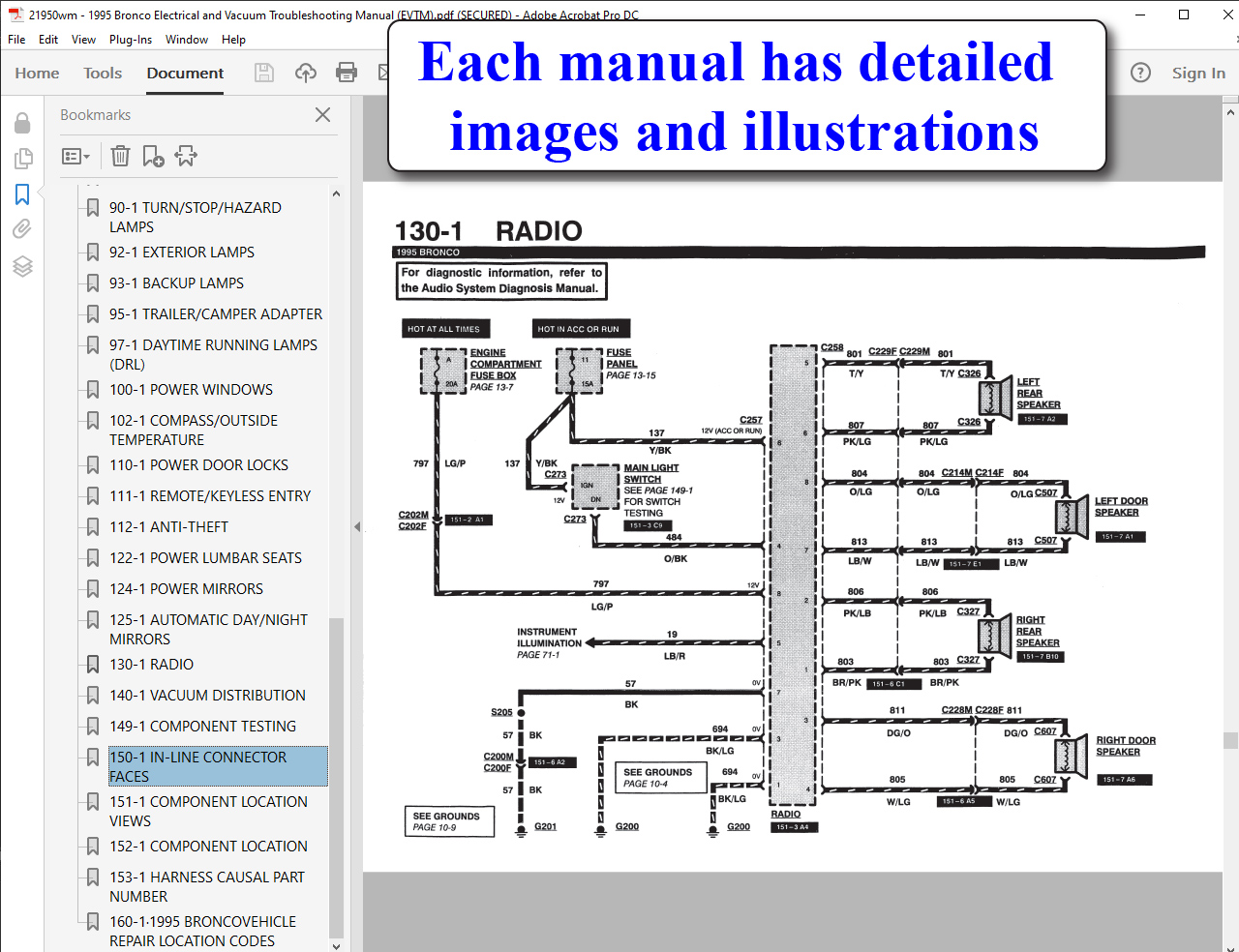
Task: Click MAIN LIGHT SWITCH label in diagram
Action: click(x=650, y=473)
